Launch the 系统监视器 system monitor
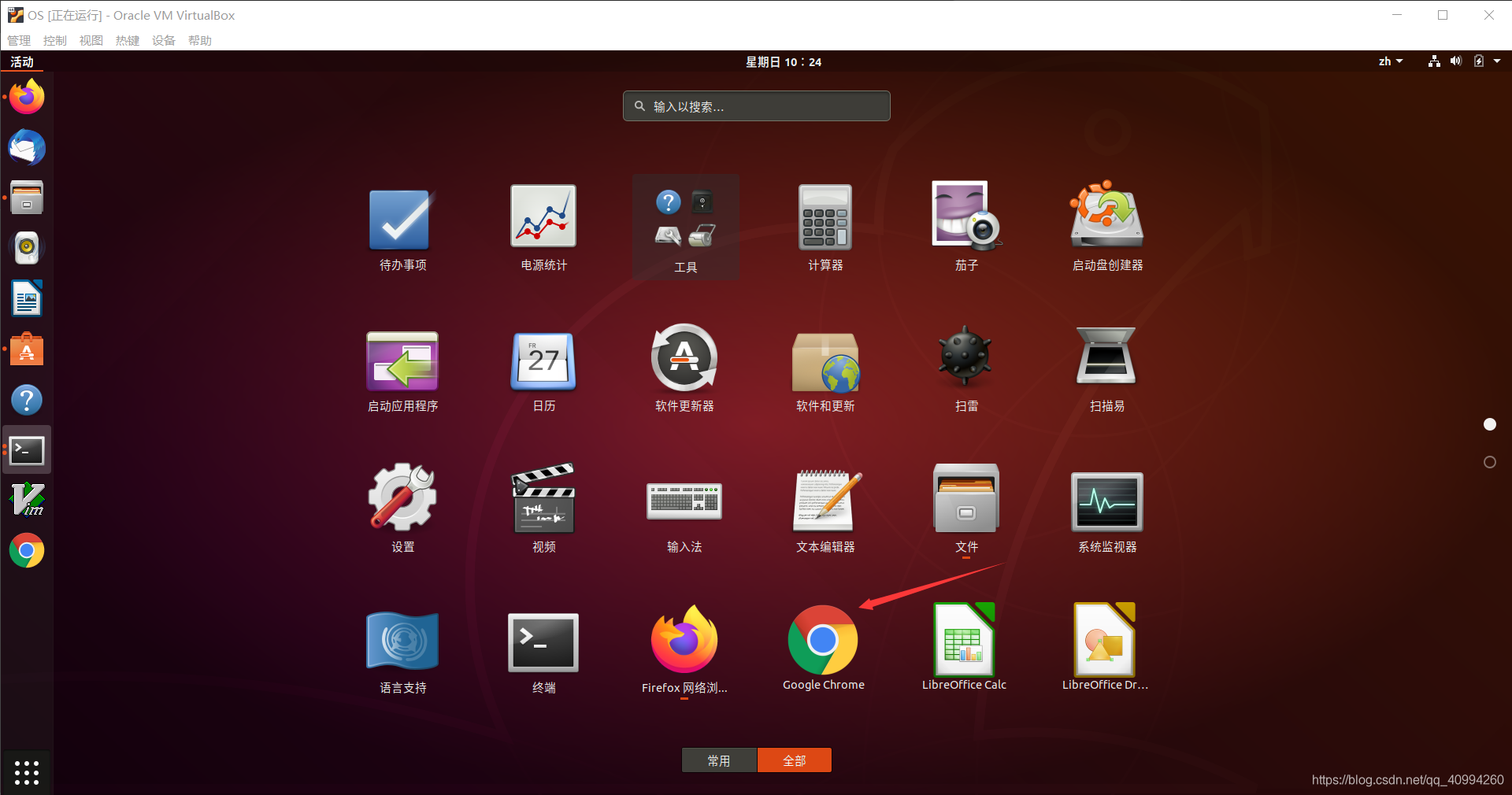 pos(1107,512)
